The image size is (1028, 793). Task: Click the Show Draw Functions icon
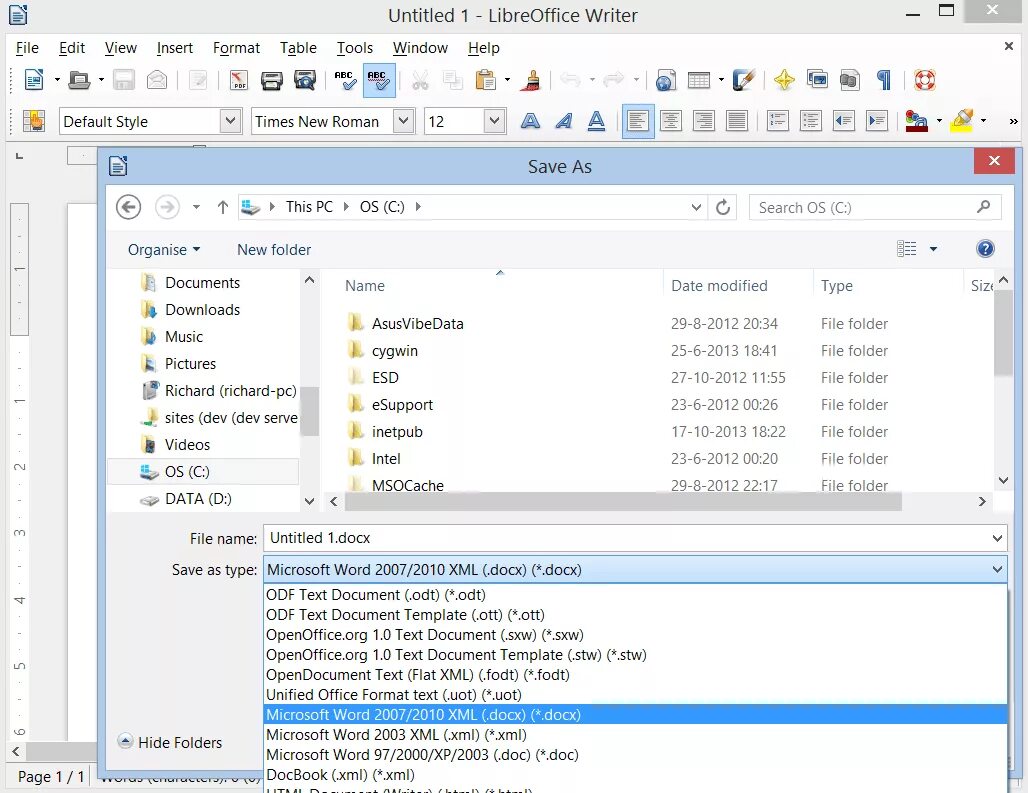744,80
